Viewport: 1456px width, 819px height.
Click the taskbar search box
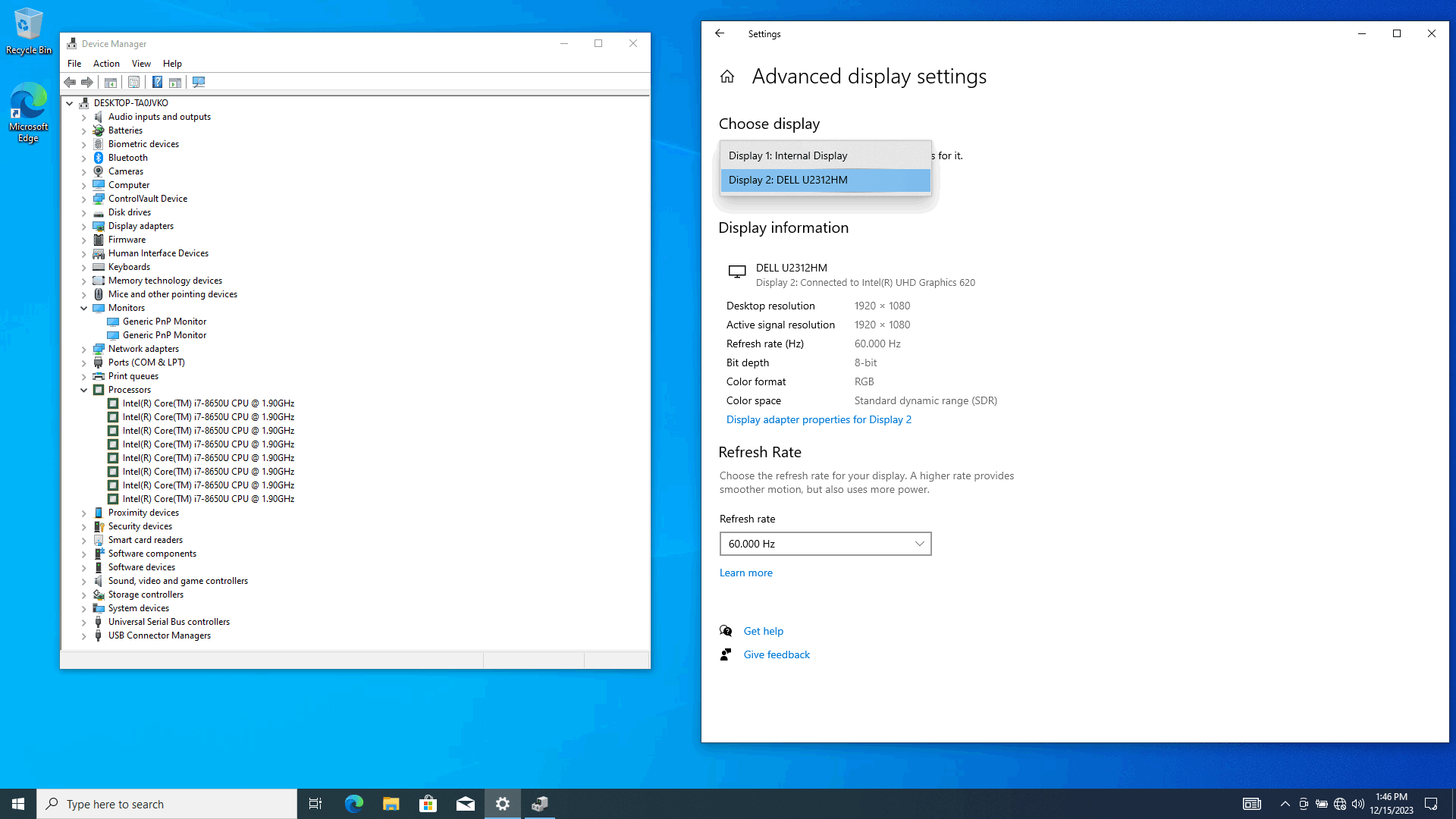tap(167, 804)
